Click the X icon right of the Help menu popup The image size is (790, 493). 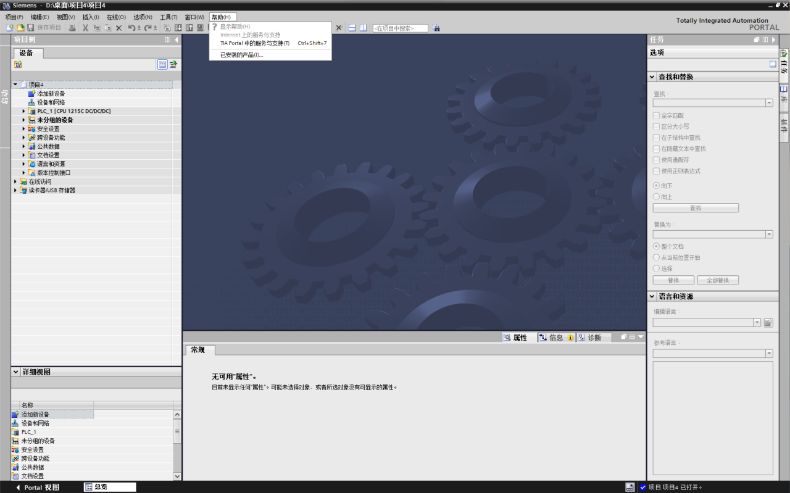click(x=339, y=28)
